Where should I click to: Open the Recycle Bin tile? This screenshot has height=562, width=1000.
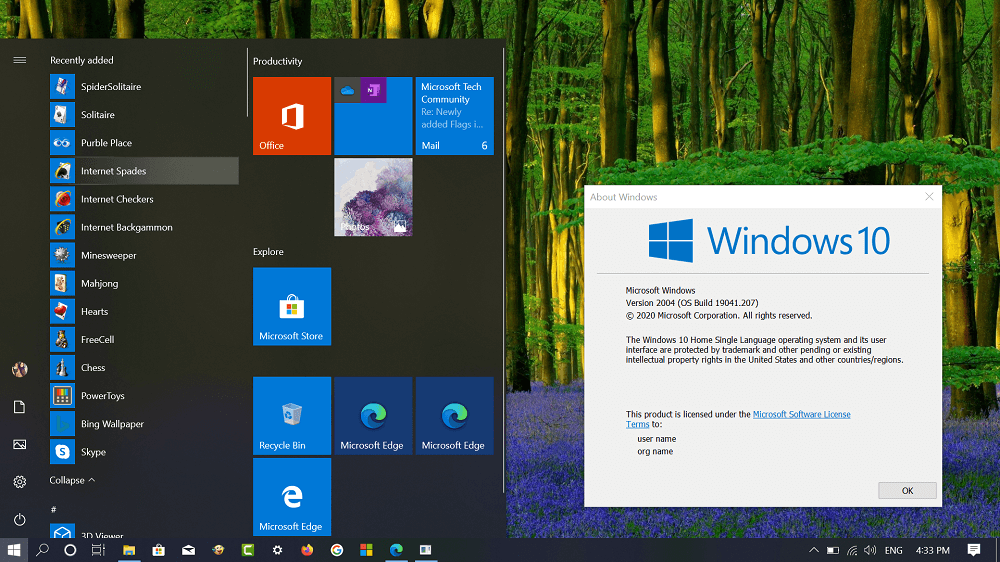click(x=291, y=415)
